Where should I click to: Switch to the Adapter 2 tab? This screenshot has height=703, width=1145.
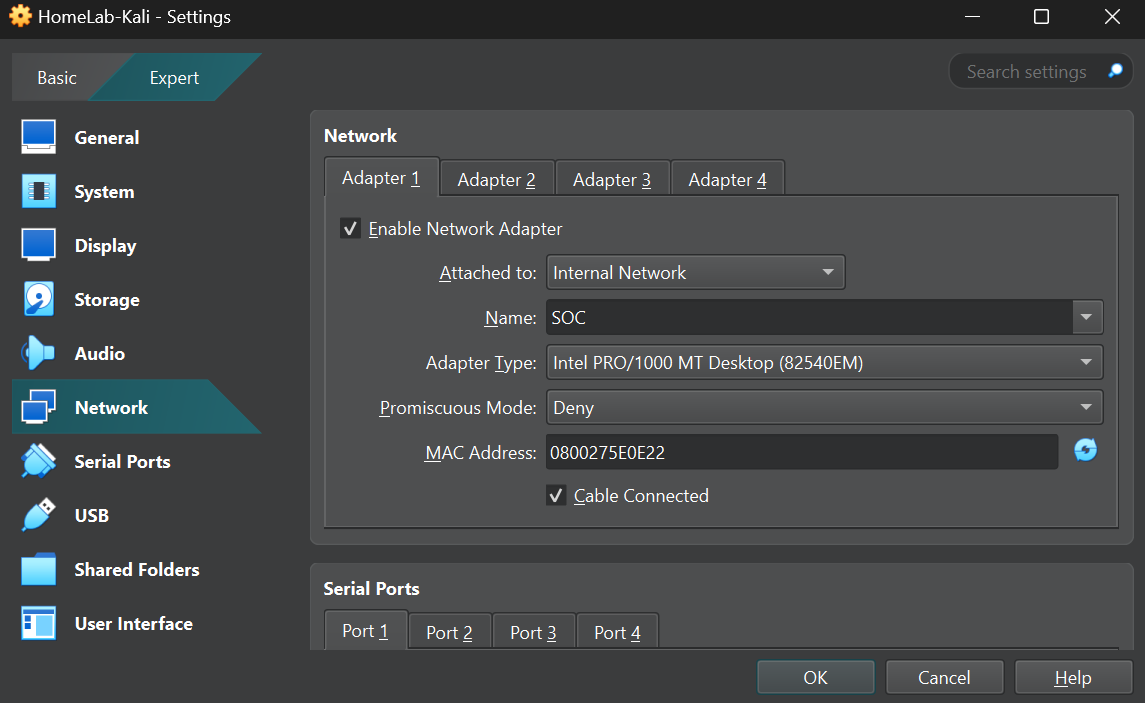coord(496,177)
